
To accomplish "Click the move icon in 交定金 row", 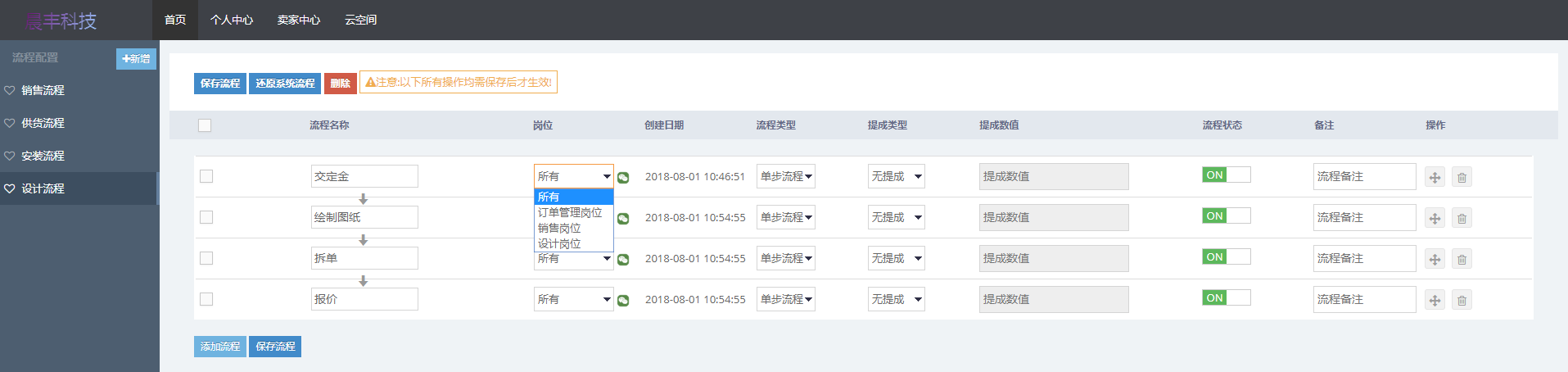I will (x=1435, y=177).
